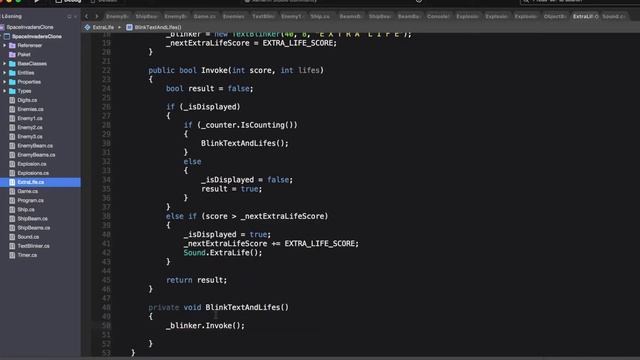Click the Sound.ExtraLife(); statement
The width and height of the screenshot is (640, 360).
[223, 253]
